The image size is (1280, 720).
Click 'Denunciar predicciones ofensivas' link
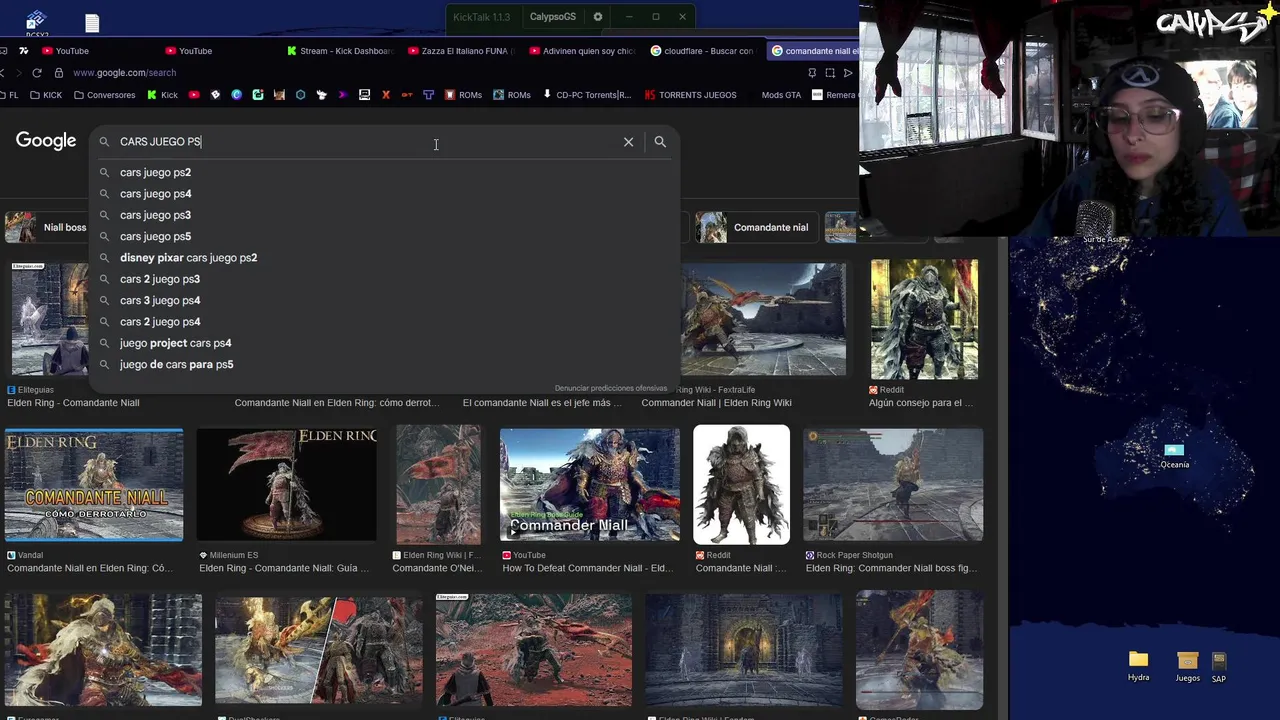610,388
